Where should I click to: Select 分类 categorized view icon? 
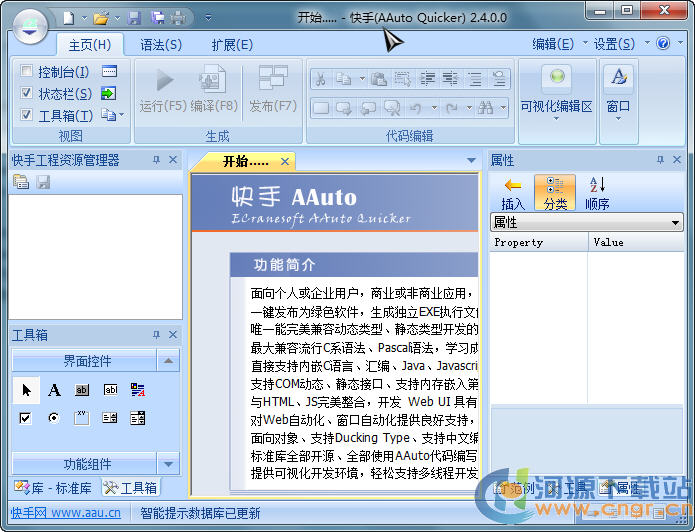554,191
